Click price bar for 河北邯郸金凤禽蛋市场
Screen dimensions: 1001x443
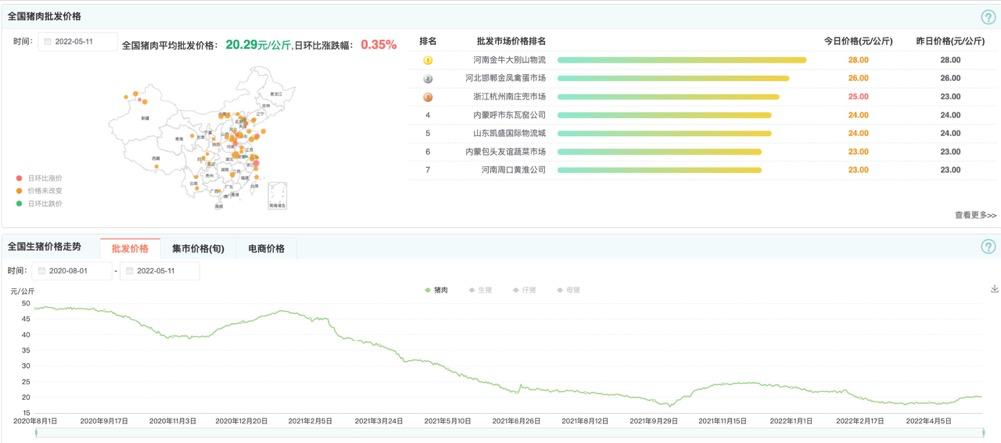pos(674,79)
